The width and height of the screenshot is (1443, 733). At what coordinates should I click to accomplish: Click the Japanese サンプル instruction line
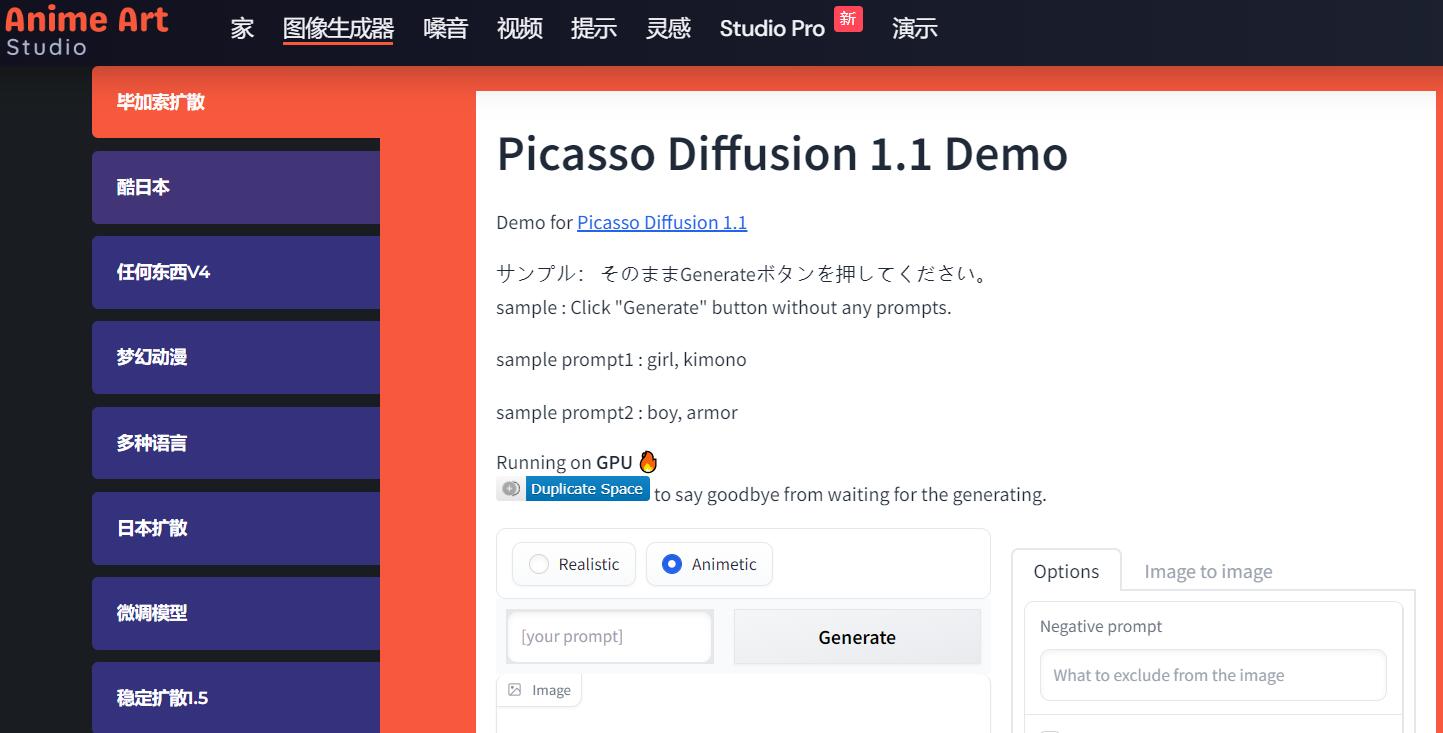click(x=743, y=274)
